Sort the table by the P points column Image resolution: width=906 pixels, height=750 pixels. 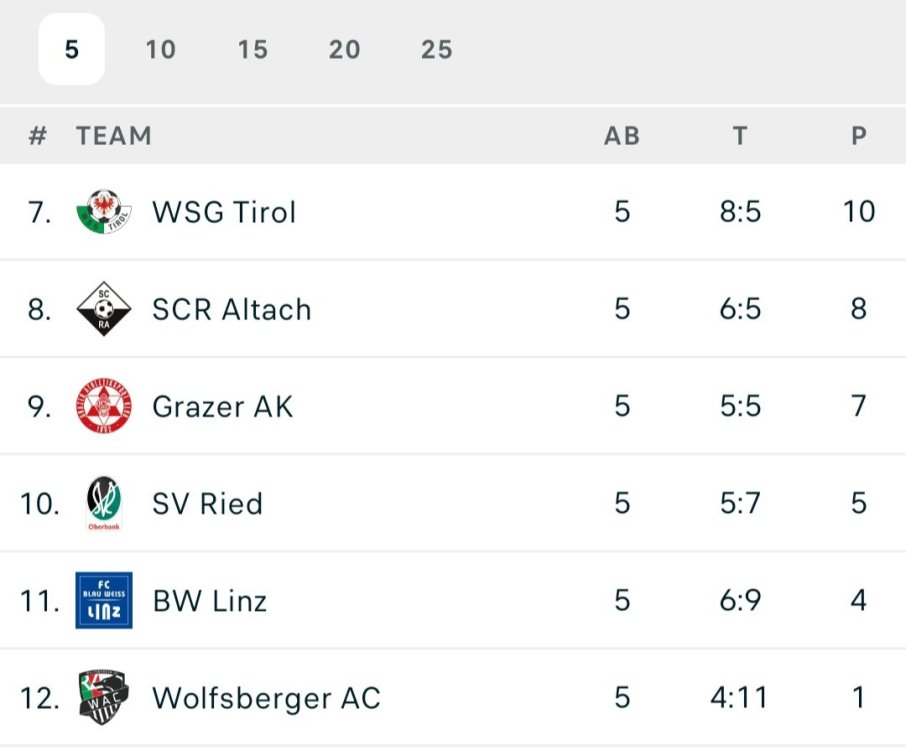[x=860, y=136]
